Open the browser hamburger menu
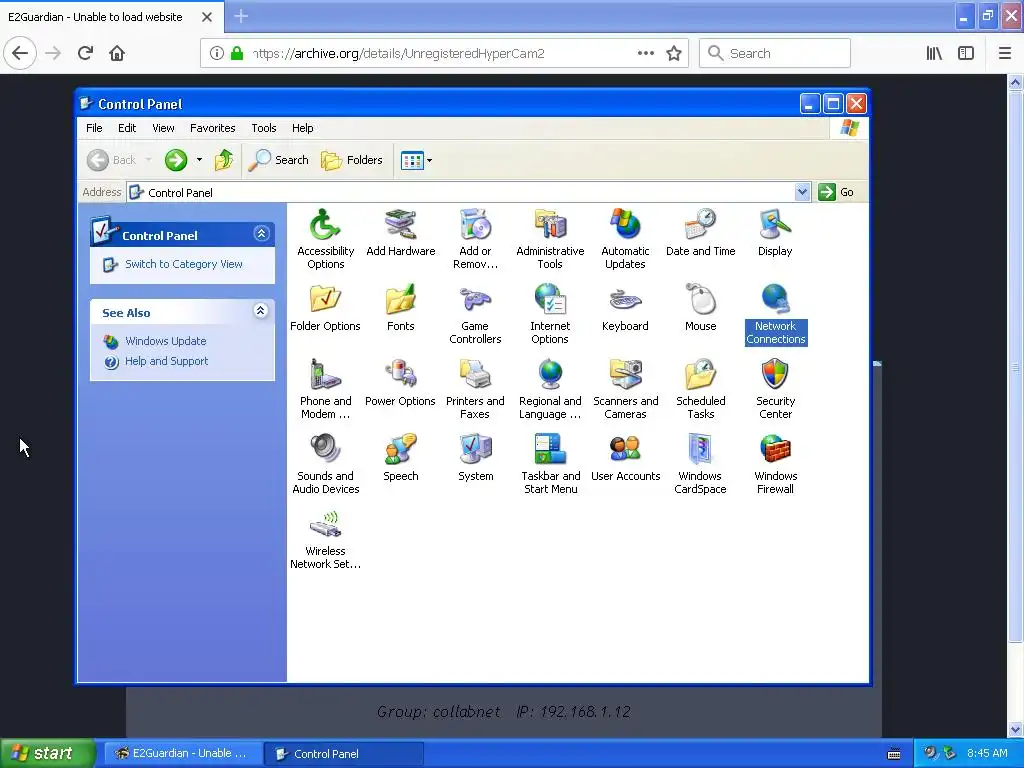 tap(1004, 54)
